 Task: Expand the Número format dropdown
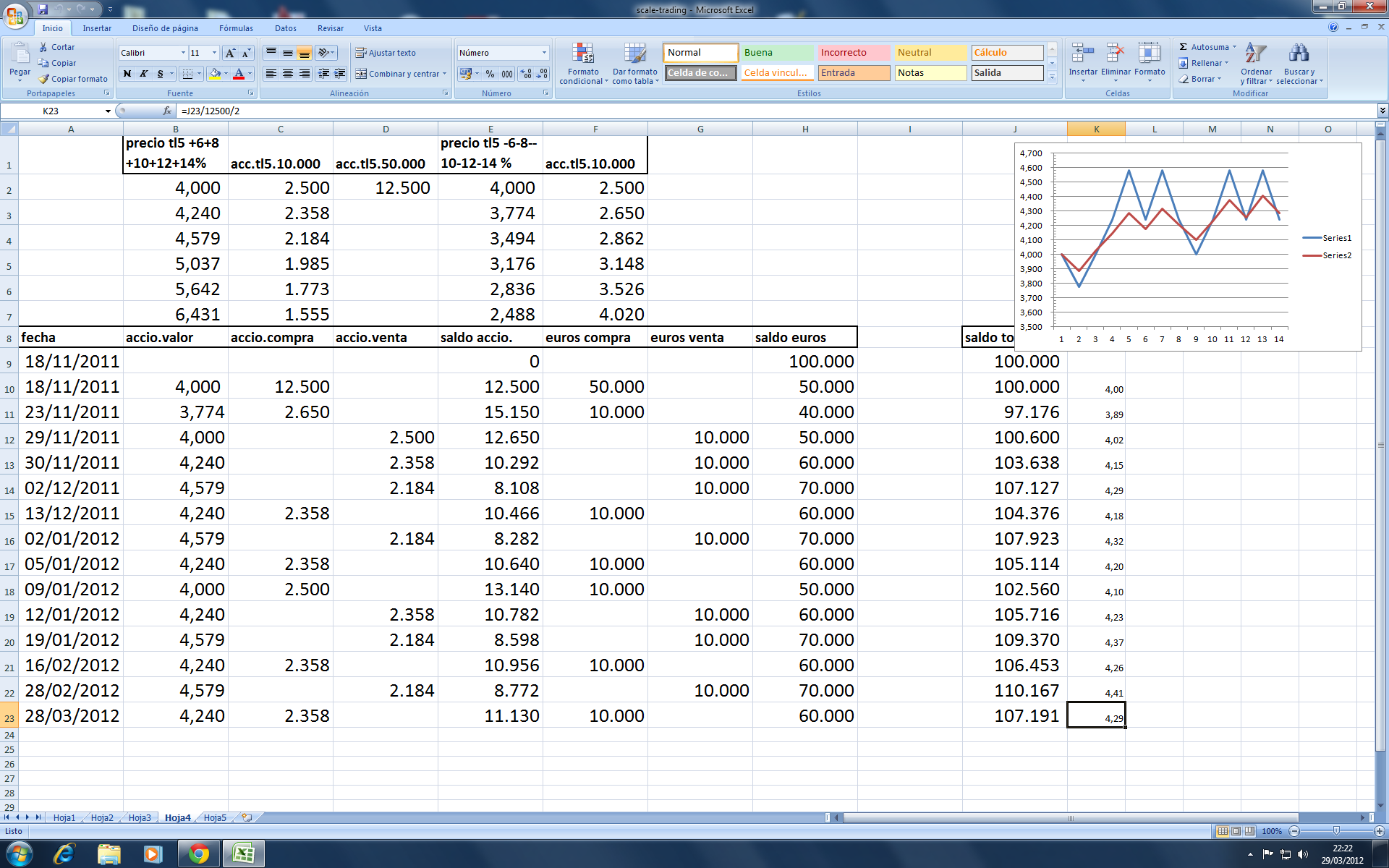tap(544, 53)
